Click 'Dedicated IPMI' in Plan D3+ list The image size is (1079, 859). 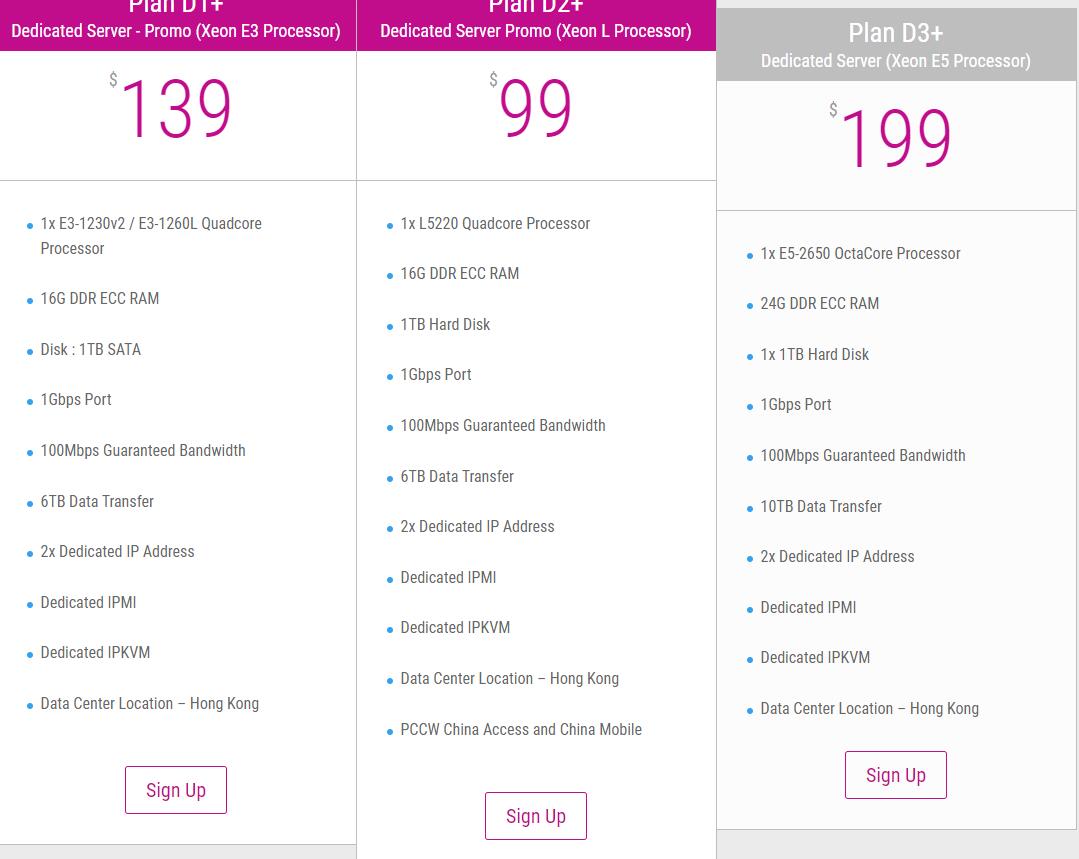click(x=808, y=608)
